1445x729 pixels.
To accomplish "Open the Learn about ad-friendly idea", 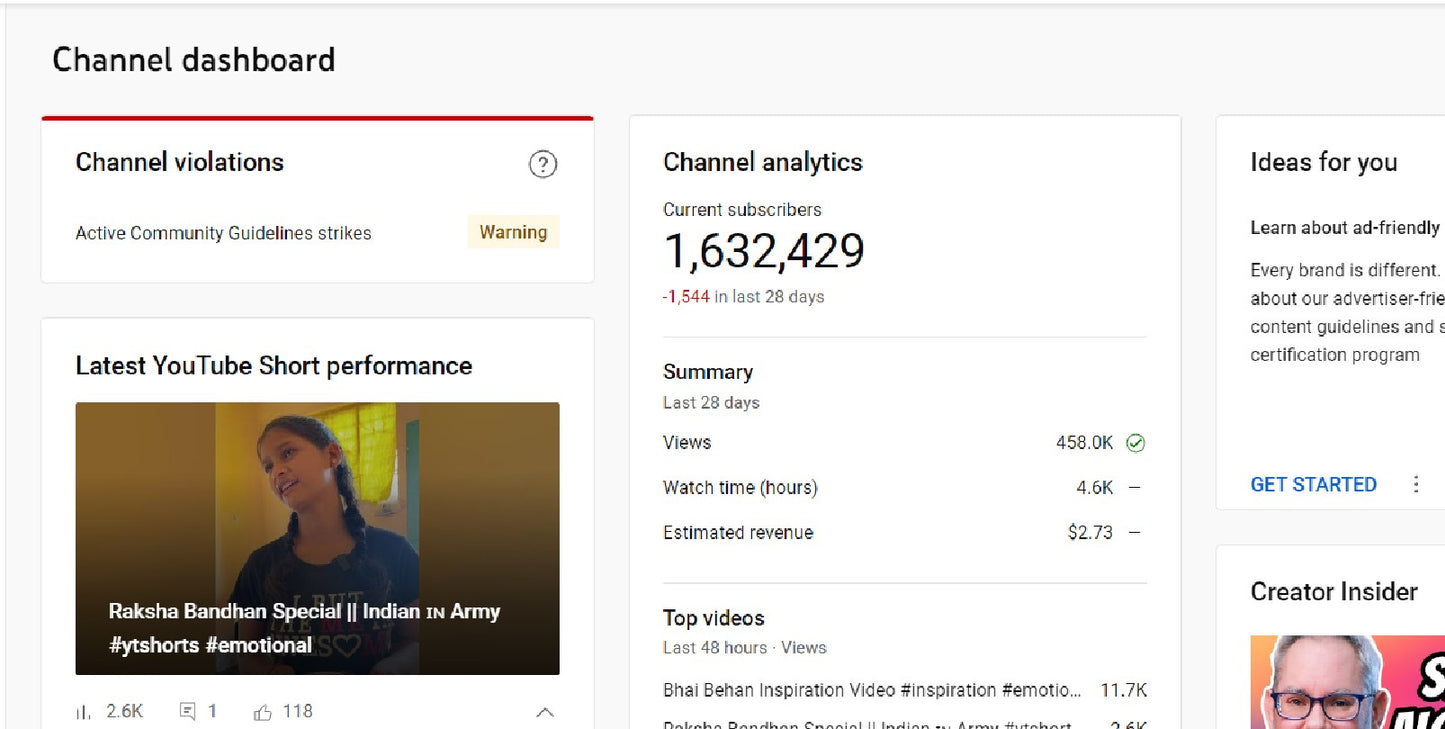I will 1345,227.
